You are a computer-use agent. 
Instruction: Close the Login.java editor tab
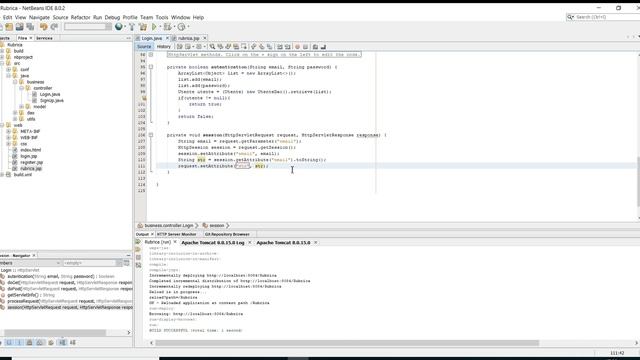click(x=167, y=38)
